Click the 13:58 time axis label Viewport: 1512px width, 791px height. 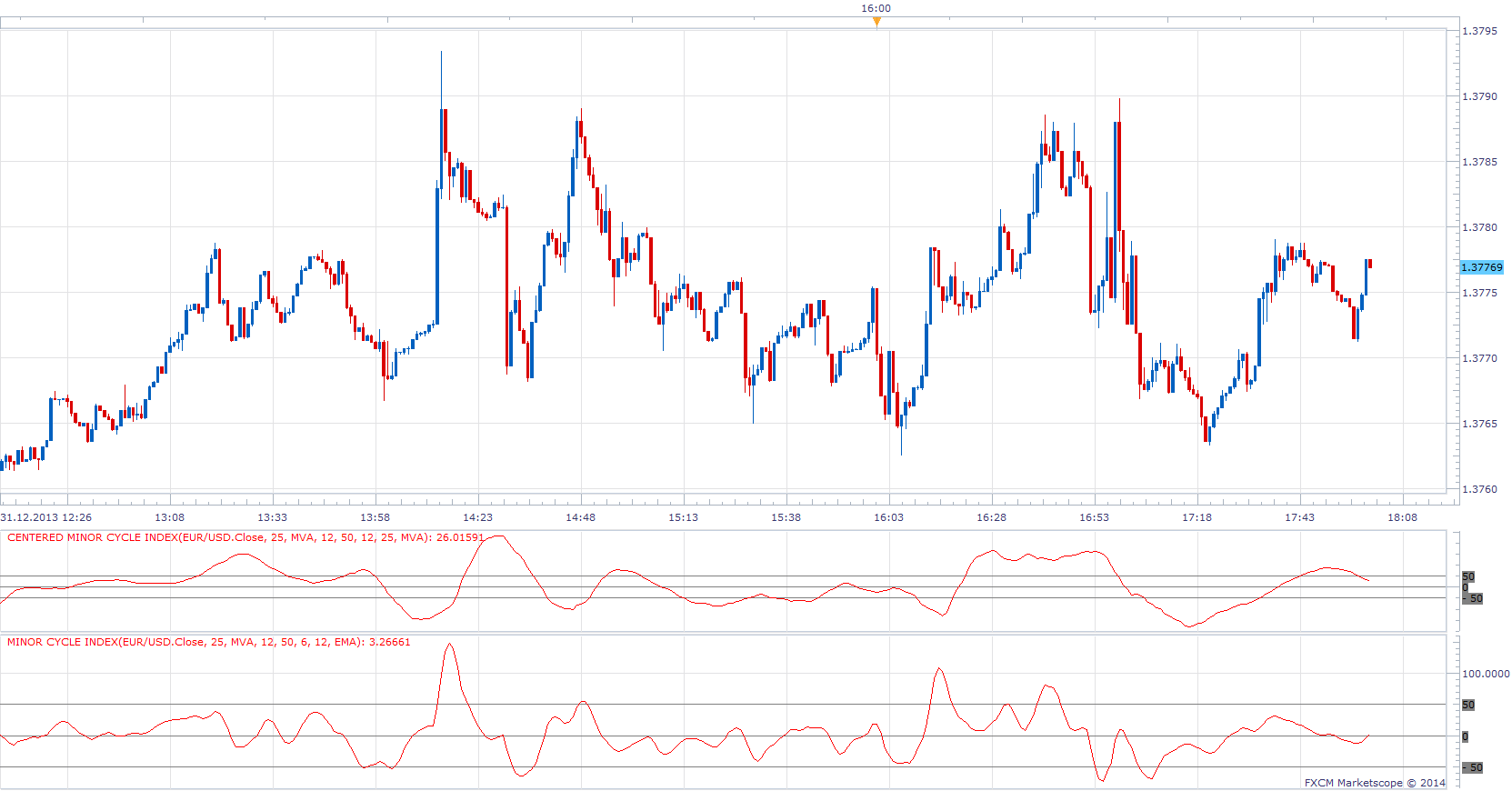point(375,517)
